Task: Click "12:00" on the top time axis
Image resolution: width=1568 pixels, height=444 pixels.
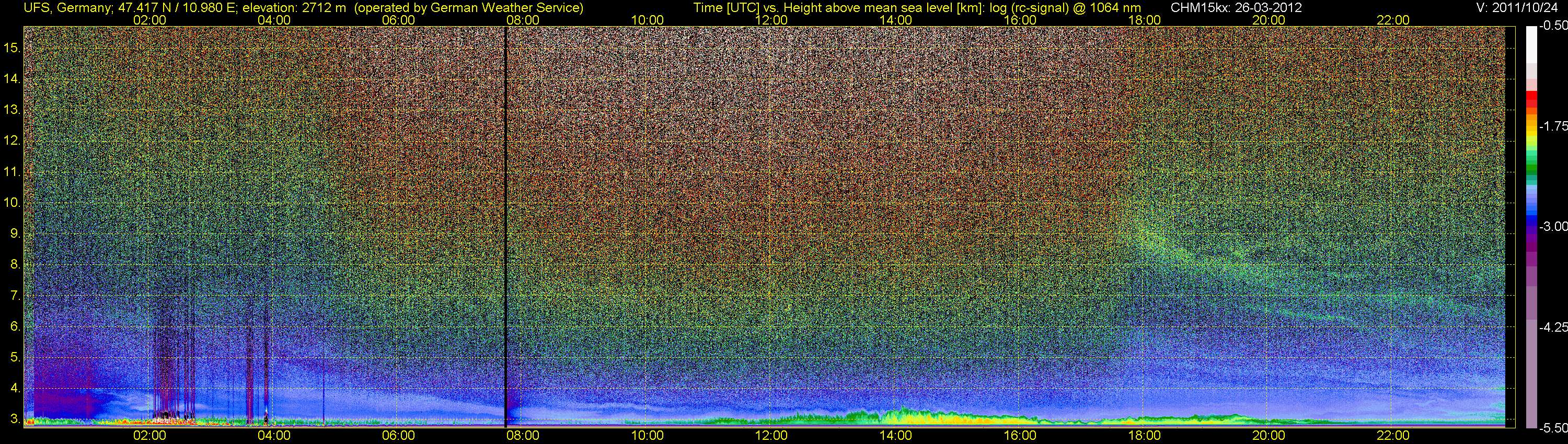Action: coord(772,20)
